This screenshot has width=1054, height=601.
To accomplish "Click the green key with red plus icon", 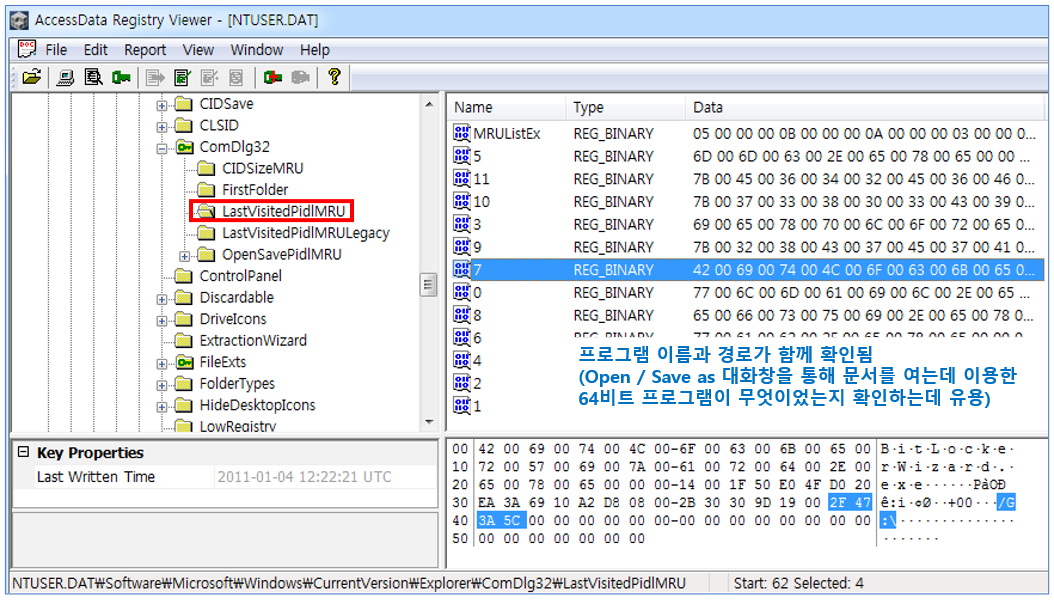I will pos(273,77).
